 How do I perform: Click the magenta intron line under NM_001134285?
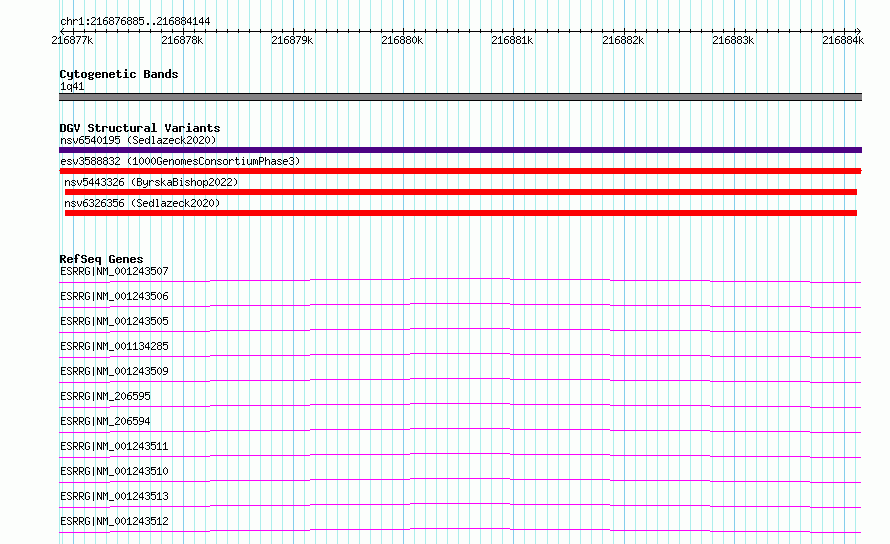point(460,354)
